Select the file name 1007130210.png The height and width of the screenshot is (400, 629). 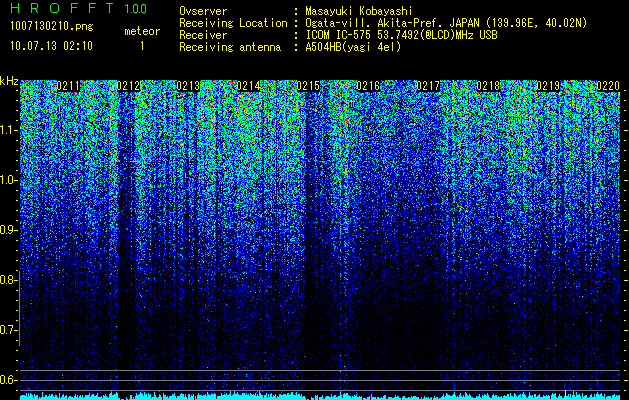click(52, 26)
